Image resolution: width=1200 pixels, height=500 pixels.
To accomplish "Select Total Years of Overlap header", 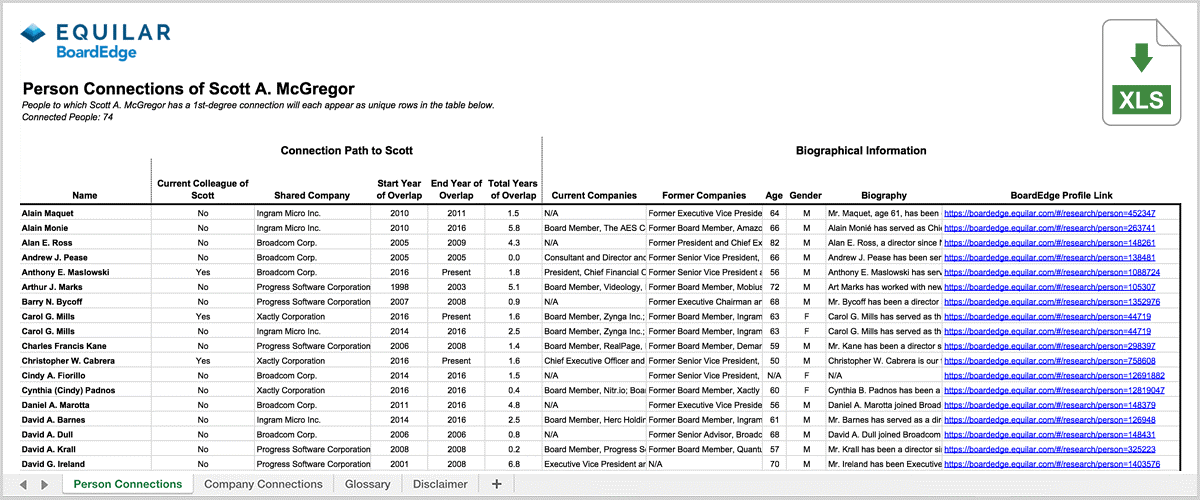I will tap(513, 189).
